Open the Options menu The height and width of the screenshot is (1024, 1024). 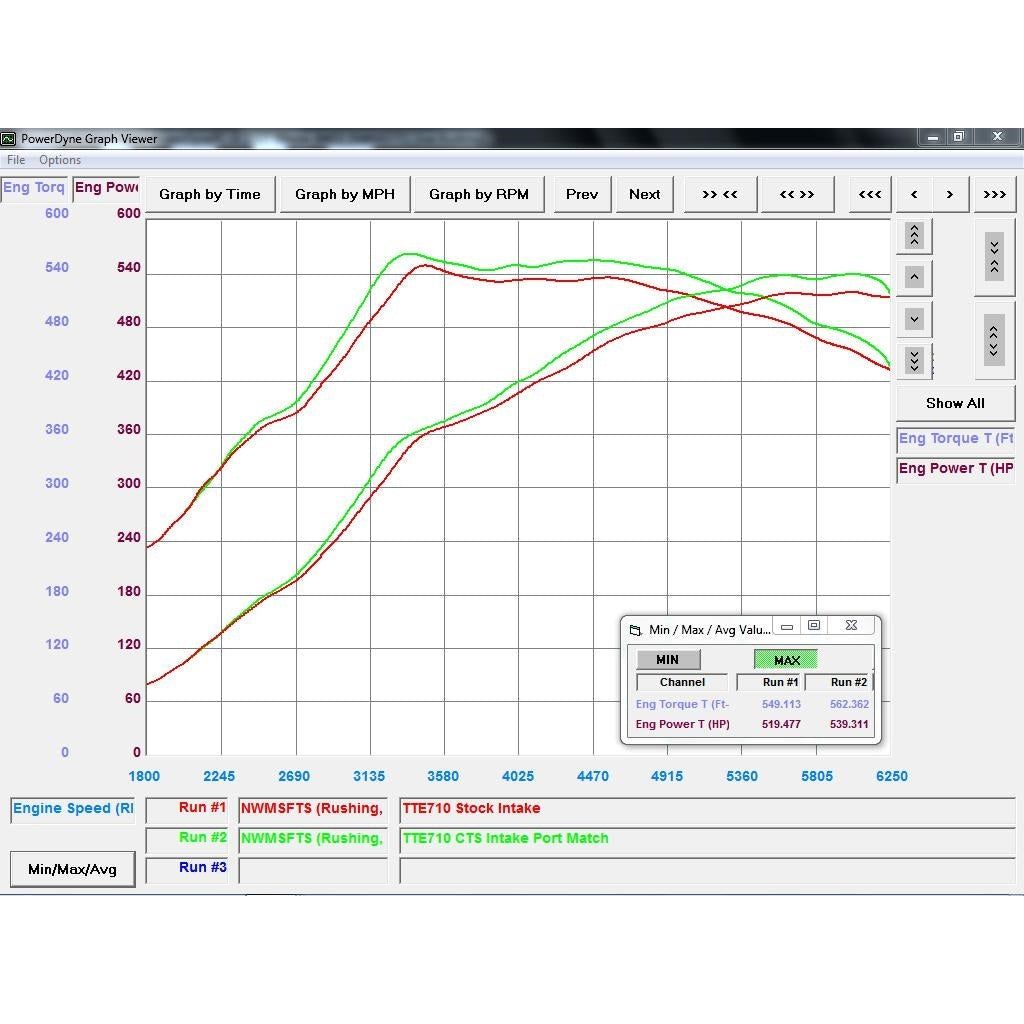[x=60, y=160]
